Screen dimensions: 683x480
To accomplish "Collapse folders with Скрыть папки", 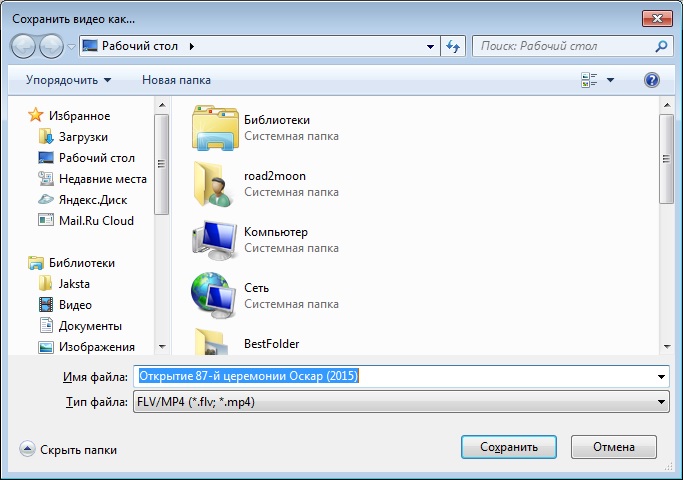I will (69, 450).
